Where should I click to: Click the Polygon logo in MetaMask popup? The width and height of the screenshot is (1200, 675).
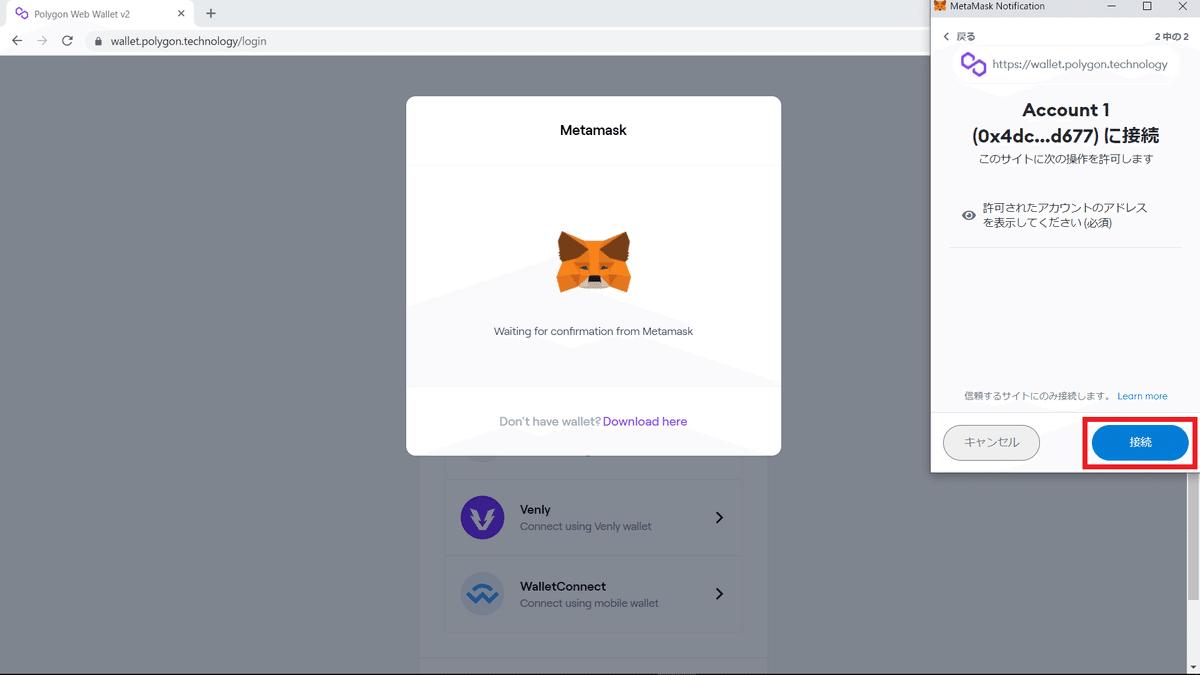coord(973,64)
